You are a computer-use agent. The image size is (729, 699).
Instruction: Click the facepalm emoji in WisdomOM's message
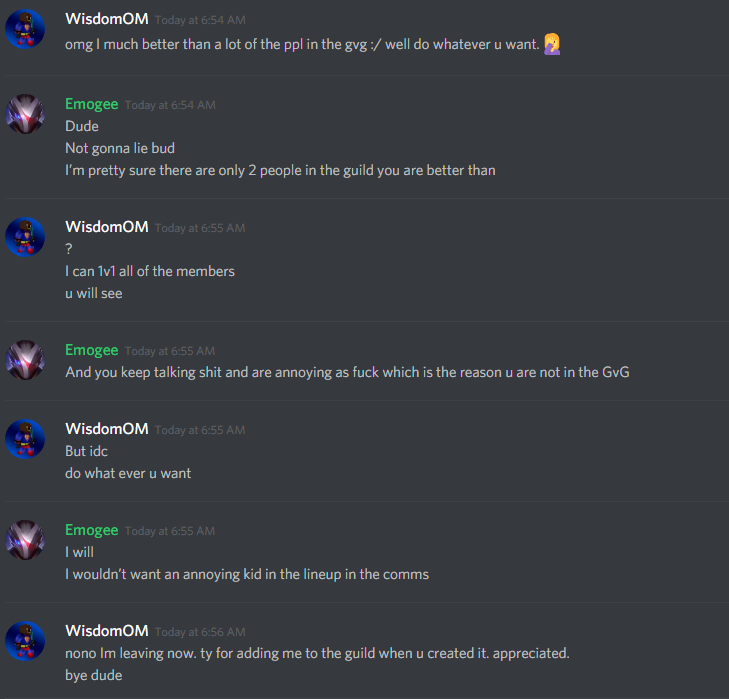pos(552,44)
